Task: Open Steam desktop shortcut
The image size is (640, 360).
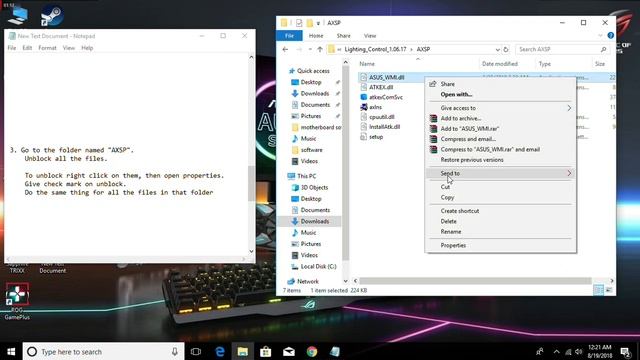Action: pyautogui.click(x=52, y=15)
